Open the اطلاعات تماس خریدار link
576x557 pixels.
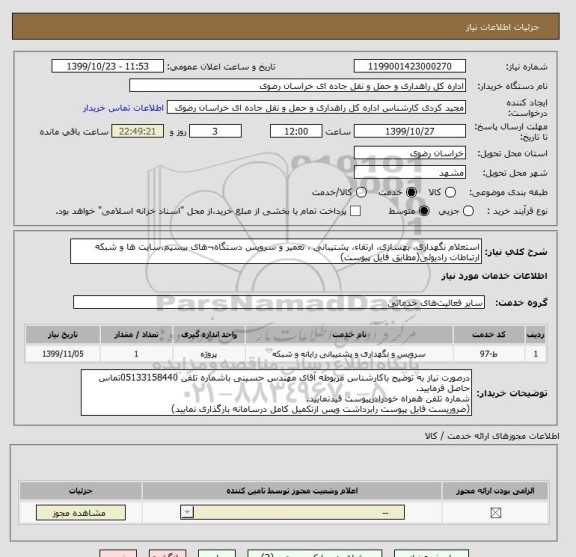123,108
